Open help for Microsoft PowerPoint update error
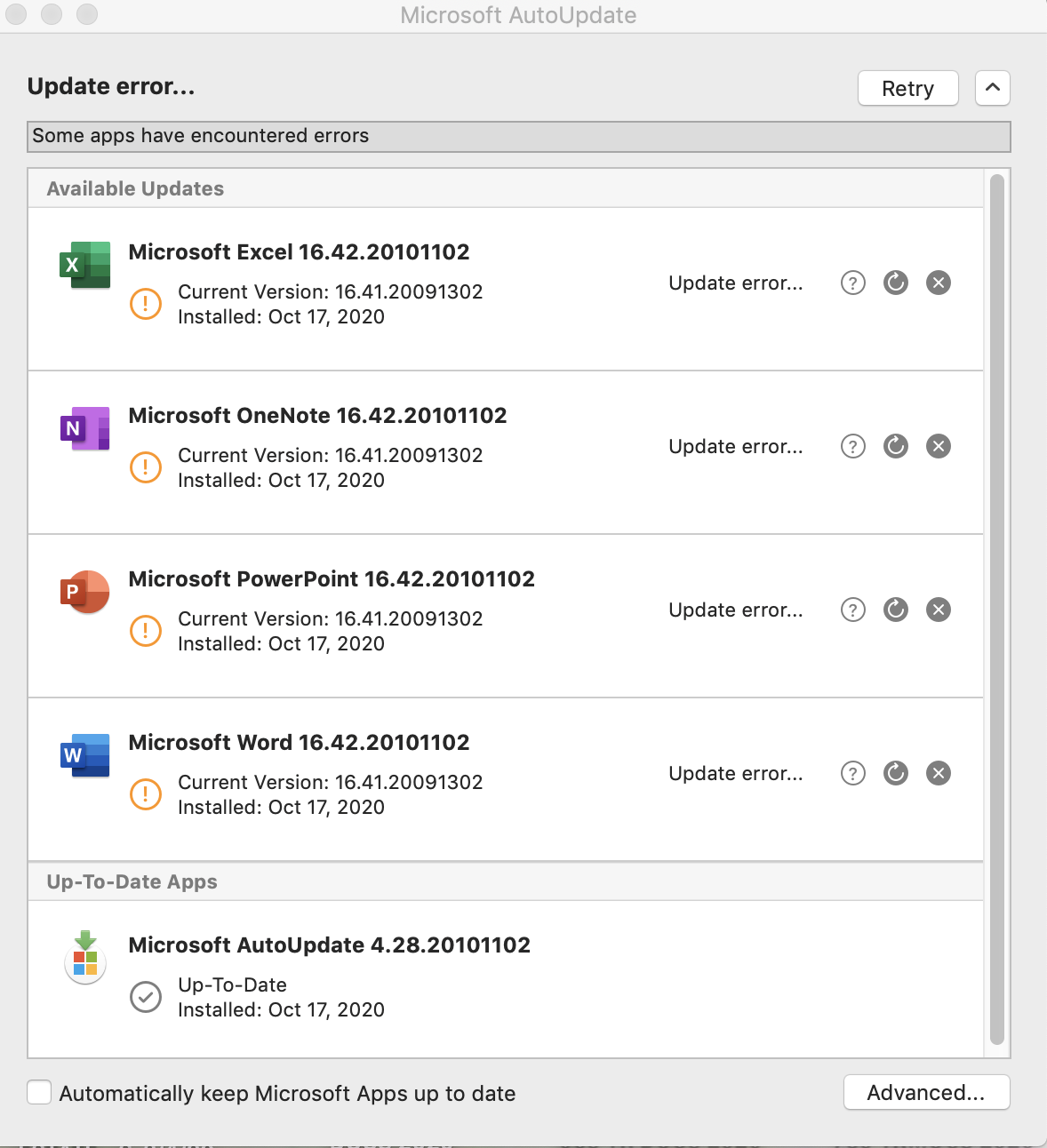Viewport: 1047px width, 1148px height. [x=853, y=610]
